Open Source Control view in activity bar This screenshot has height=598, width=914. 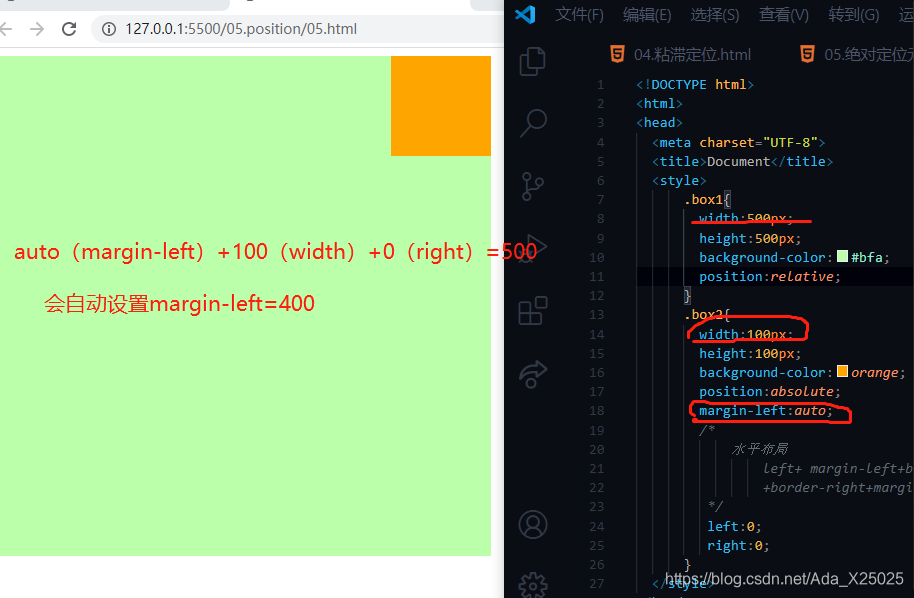[x=532, y=187]
